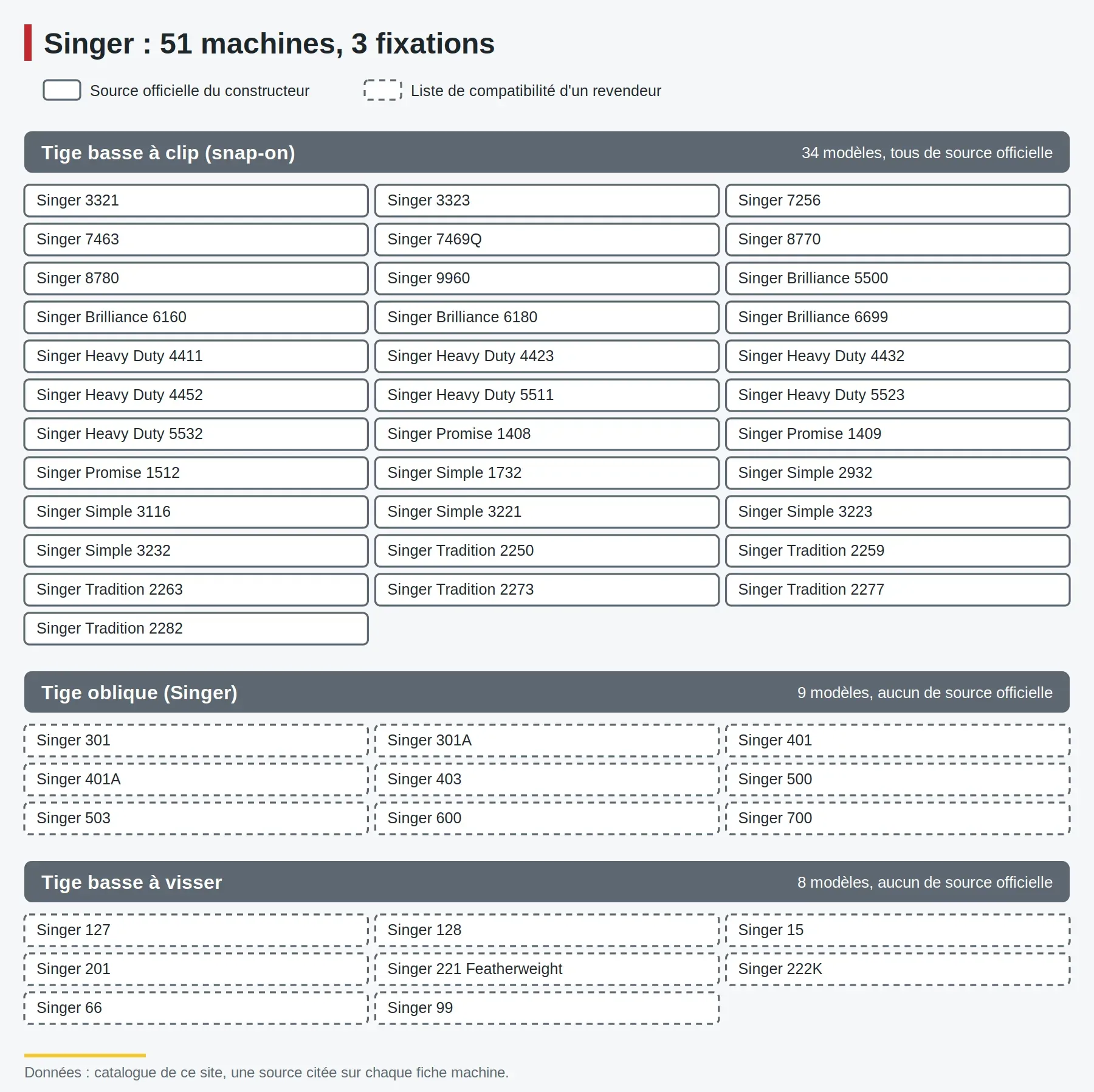Choose the Singer 201 card
This screenshot has width=1094, height=1092.
196,969
